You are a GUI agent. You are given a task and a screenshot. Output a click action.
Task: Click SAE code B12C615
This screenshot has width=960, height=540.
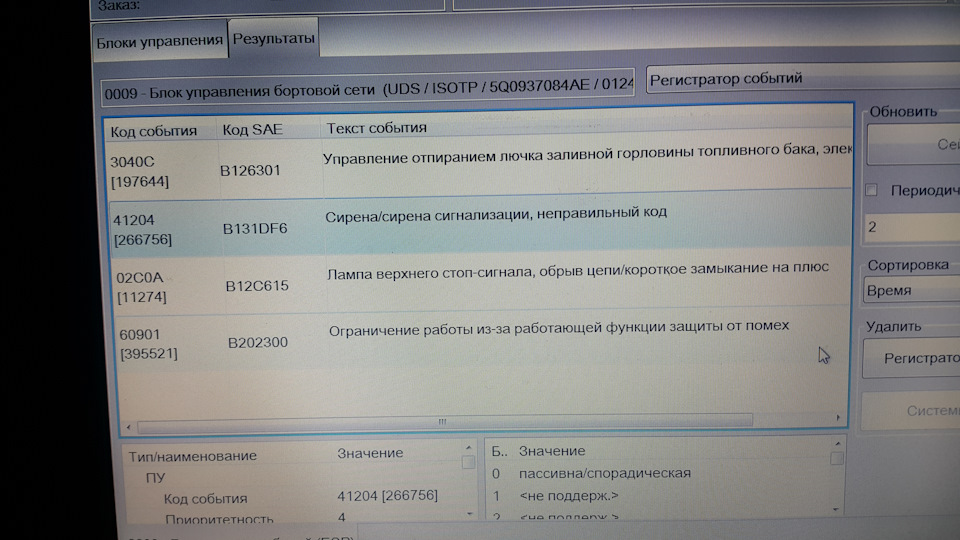click(257, 286)
